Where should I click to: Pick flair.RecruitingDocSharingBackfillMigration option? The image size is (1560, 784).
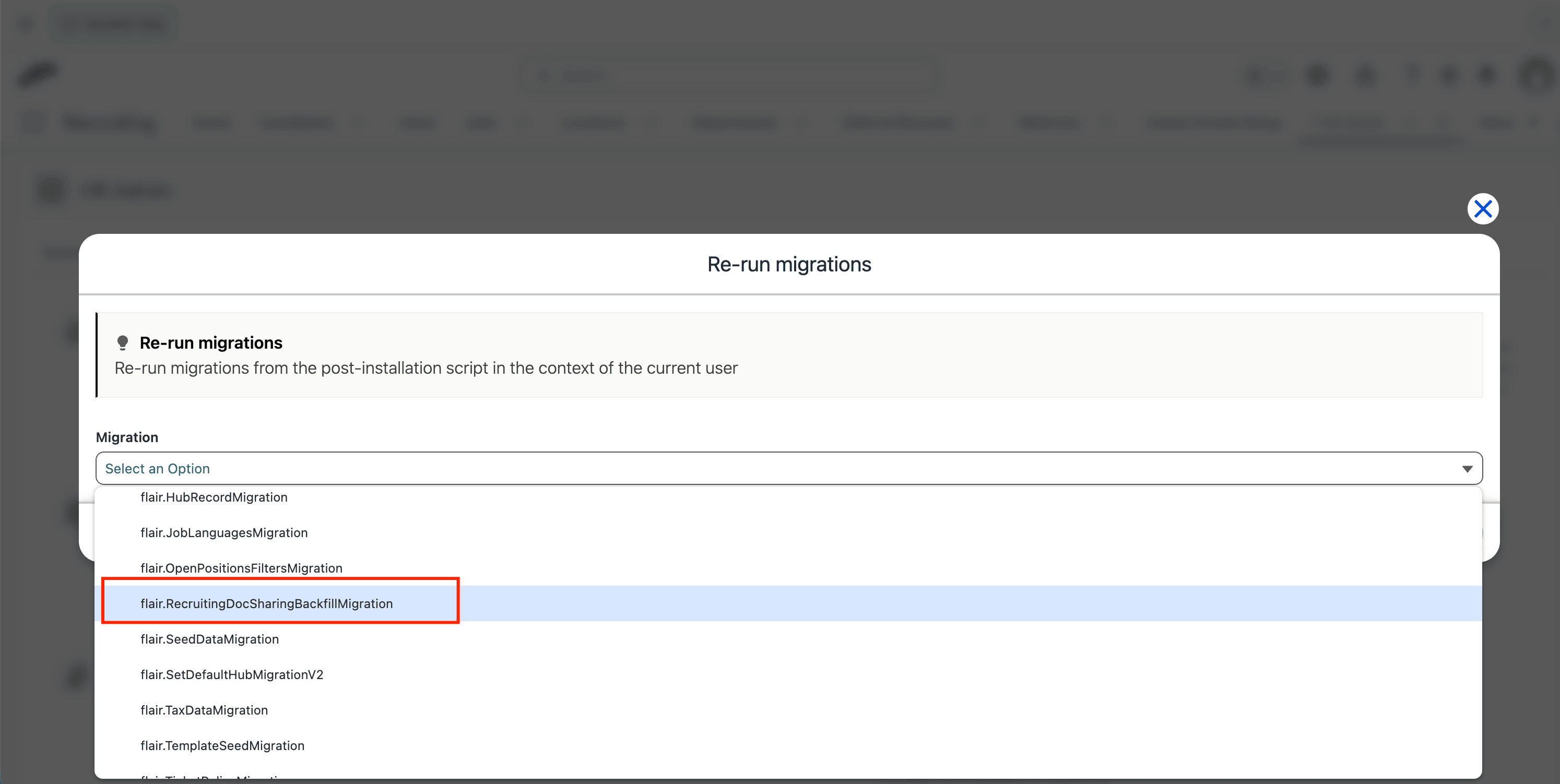pos(788,603)
